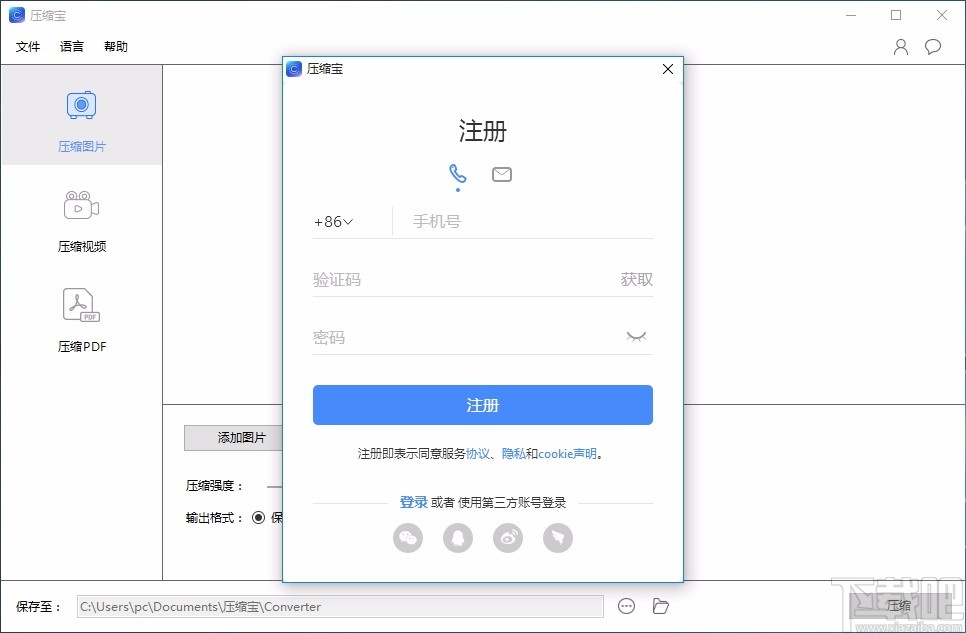Viewport: 966px width, 633px height.
Task: Choose phone registration method icon
Action: (x=458, y=174)
